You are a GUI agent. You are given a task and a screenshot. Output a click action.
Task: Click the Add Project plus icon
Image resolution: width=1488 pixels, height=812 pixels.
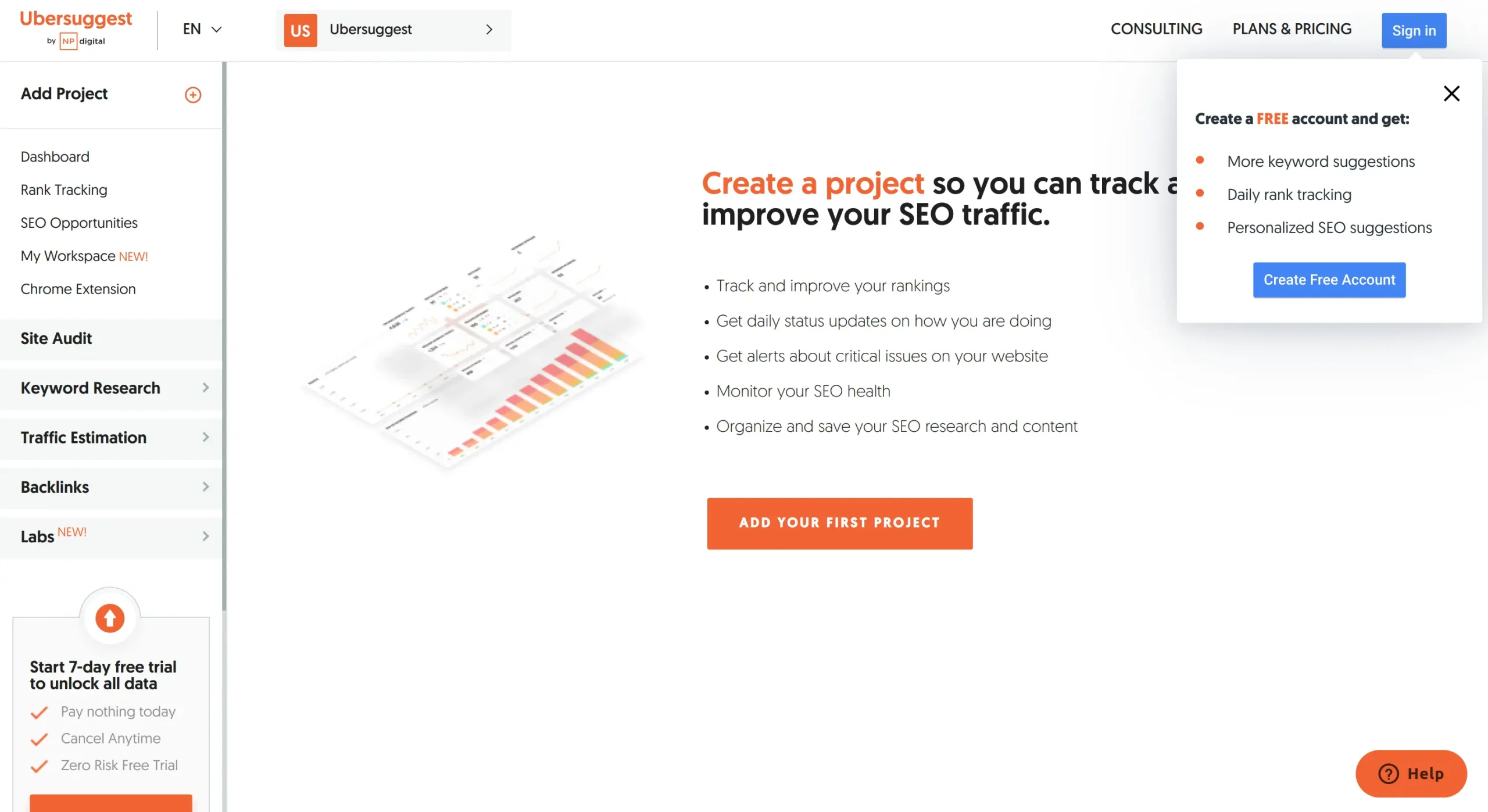tap(192, 94)
